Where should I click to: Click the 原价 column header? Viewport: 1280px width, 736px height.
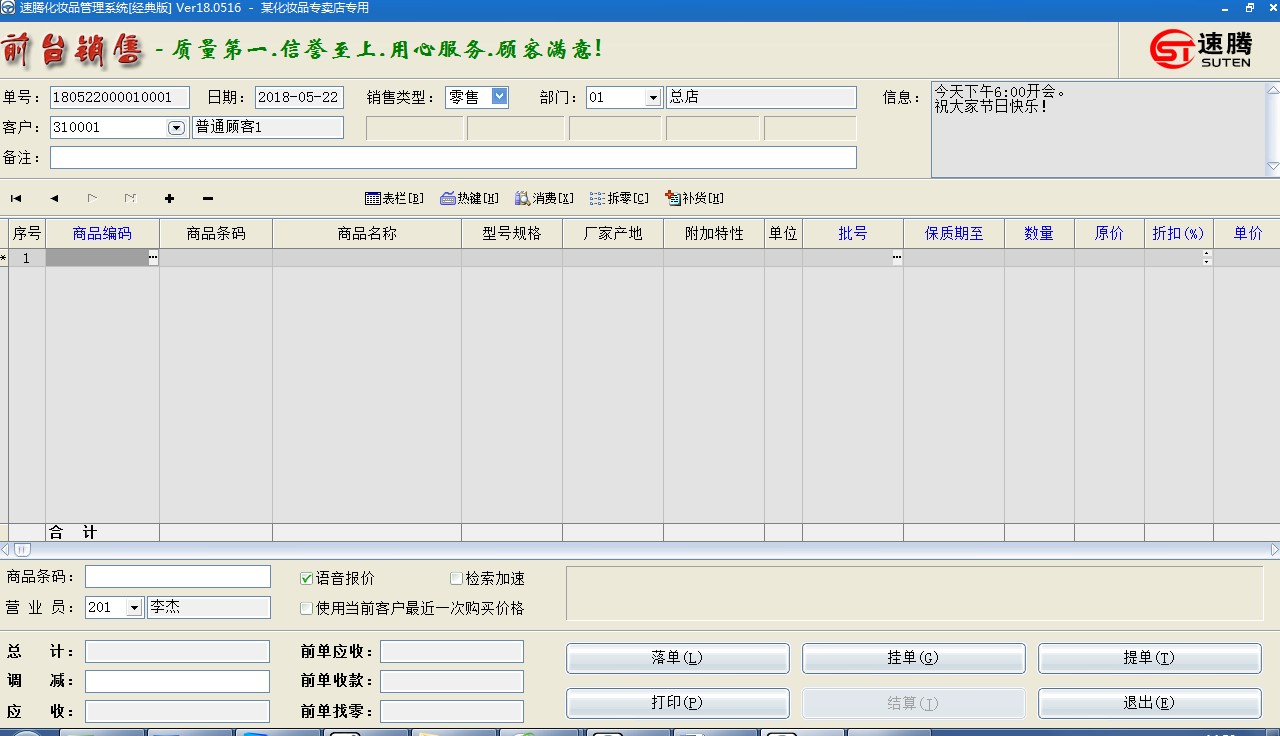[x=1109, y=233]
